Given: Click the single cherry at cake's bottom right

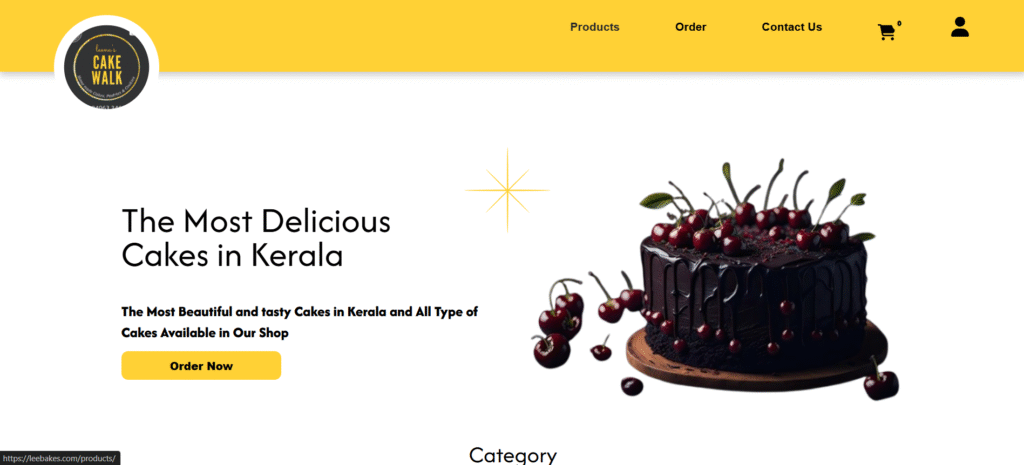Looking at the screenshot, I should tap(880, 383).
